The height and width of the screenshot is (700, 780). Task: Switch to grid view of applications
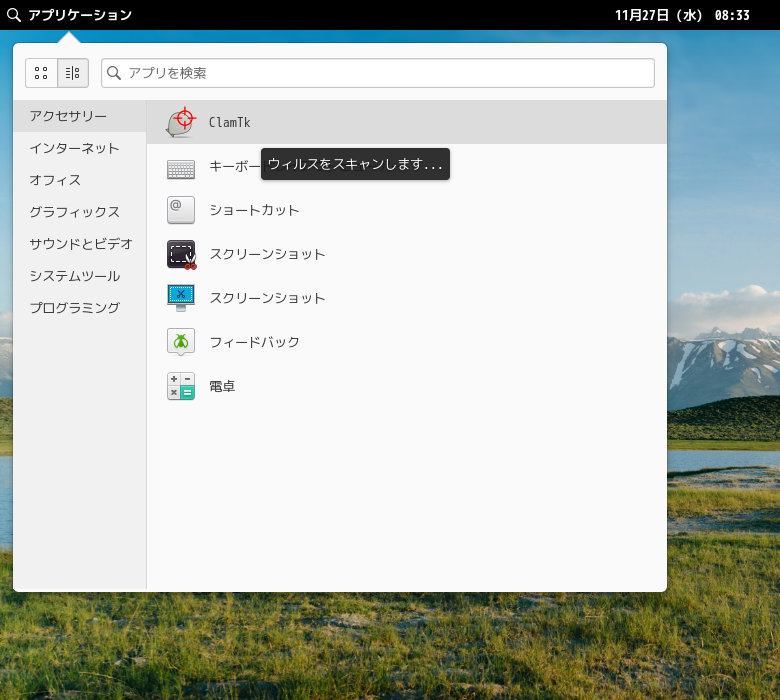41,73
